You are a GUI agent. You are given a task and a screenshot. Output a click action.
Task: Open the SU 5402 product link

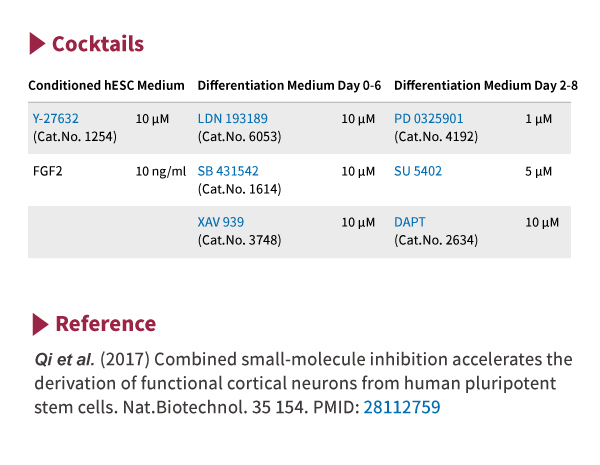click(x=418, y=171)
